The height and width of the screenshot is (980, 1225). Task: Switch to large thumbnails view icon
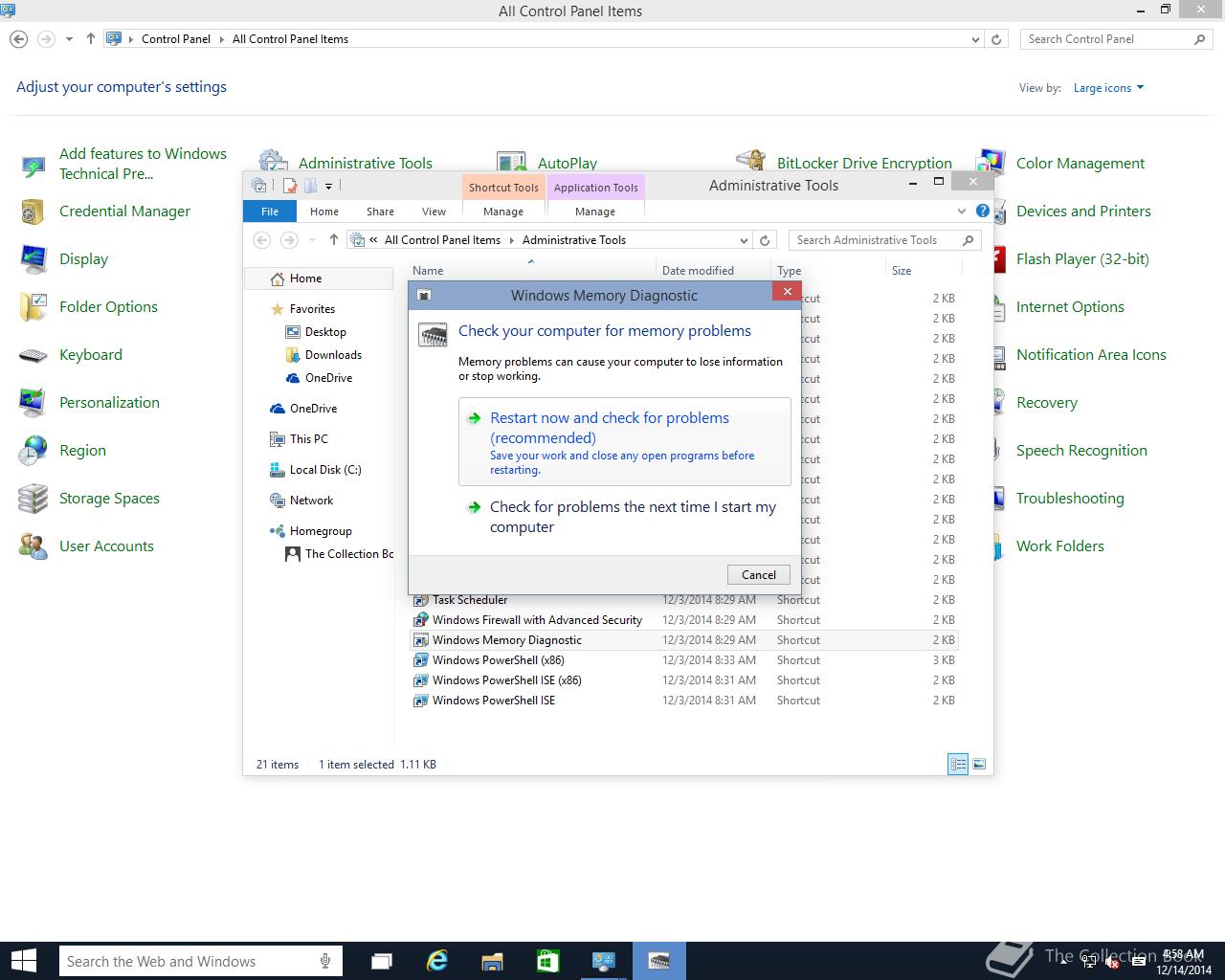coord(979,764)
